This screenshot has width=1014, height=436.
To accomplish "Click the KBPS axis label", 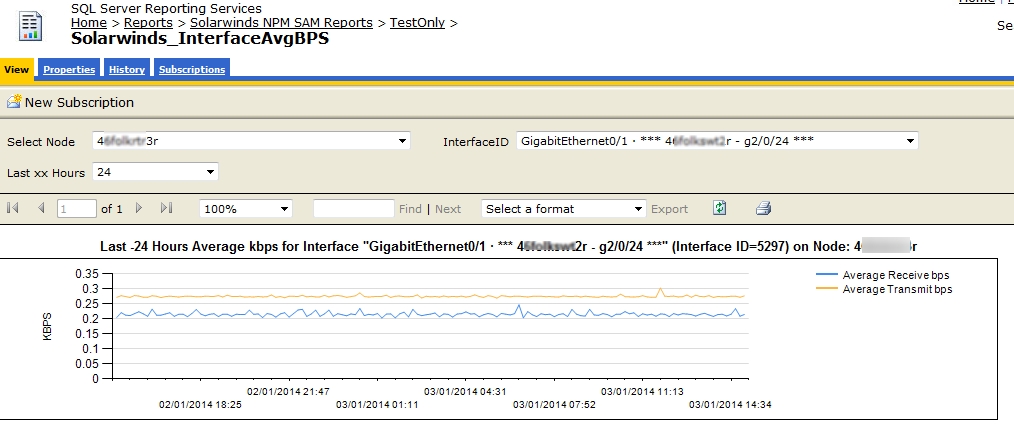I will tap(47, 326).
